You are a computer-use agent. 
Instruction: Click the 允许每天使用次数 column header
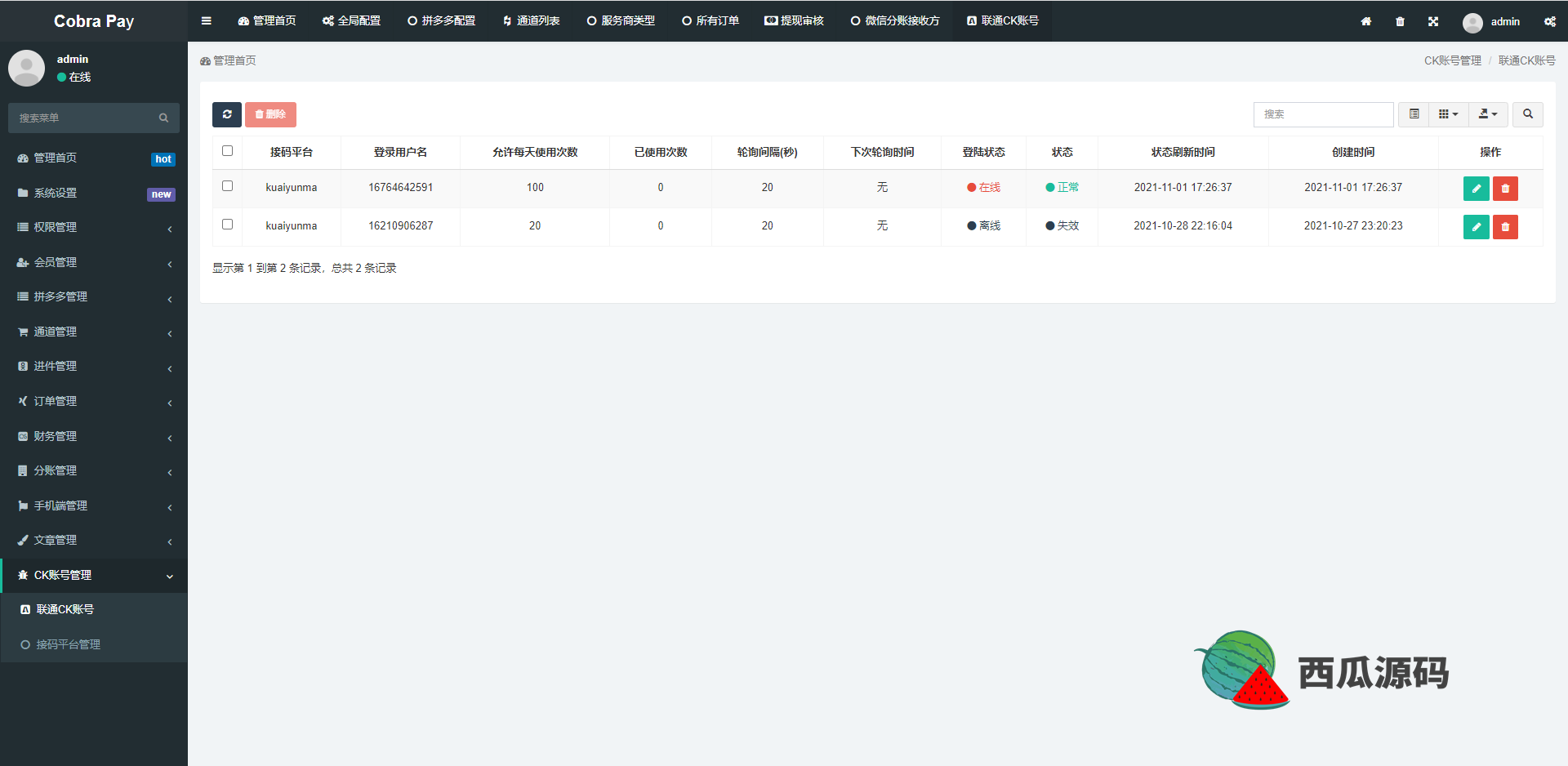(x=535, y=153)
